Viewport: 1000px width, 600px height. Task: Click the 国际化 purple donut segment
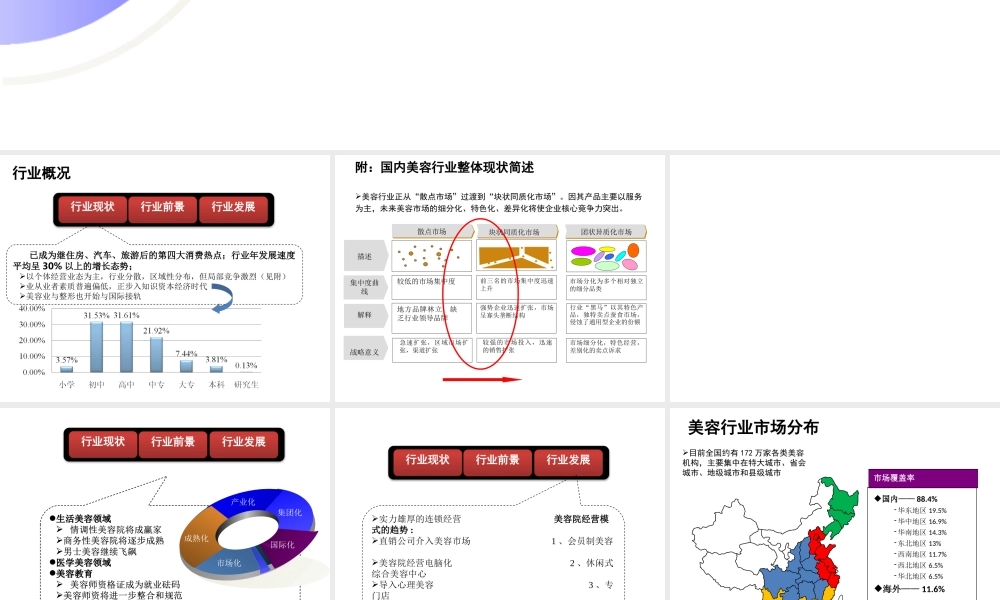click(x=284, y=545)
